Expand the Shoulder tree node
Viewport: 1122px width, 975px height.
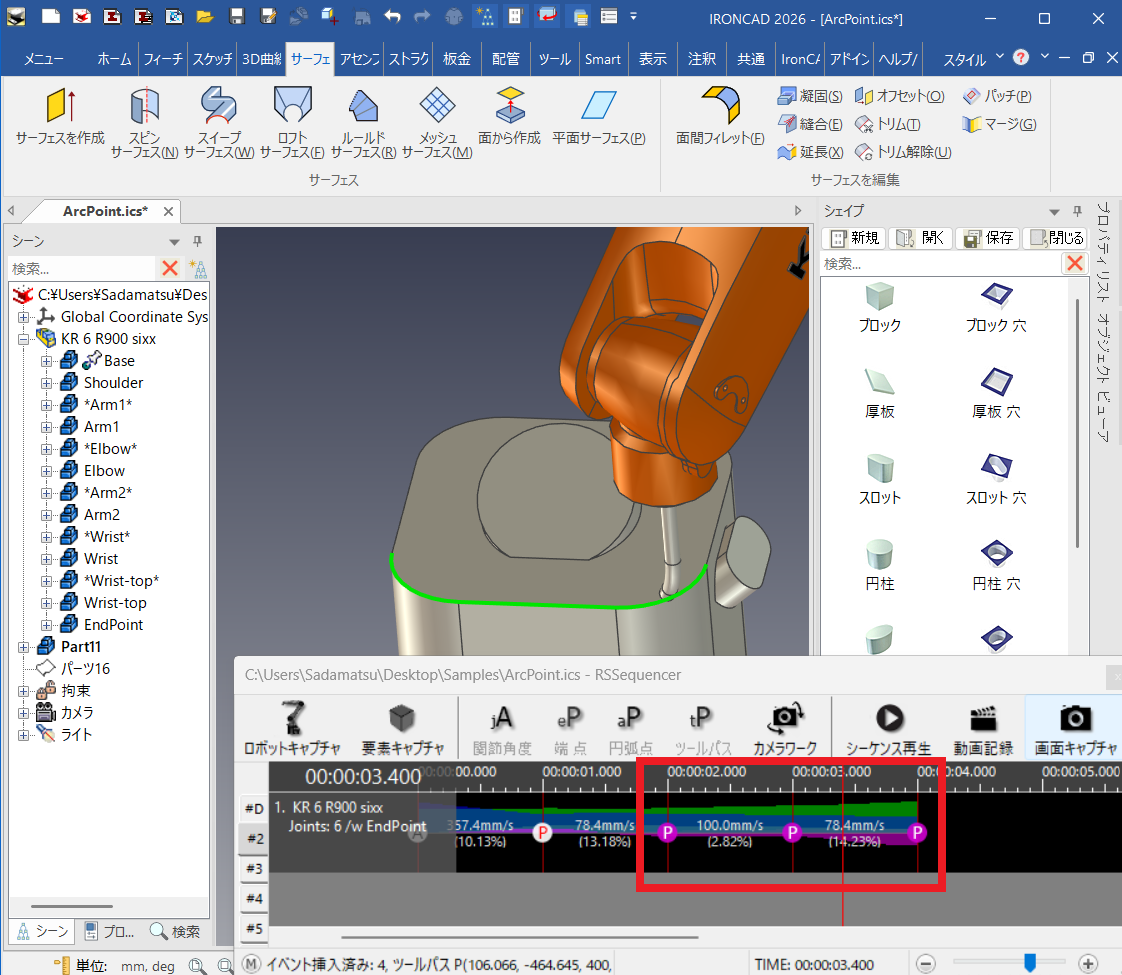coord(47,383)
